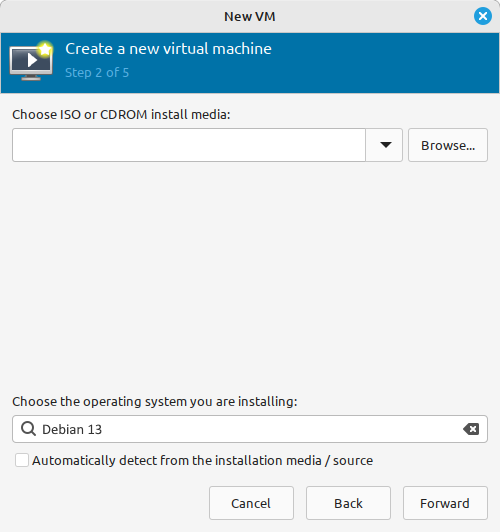The height and width of the screenshot is (532, 500).
Task: Proceed forward to the next step
Action: tap(445, 503)
